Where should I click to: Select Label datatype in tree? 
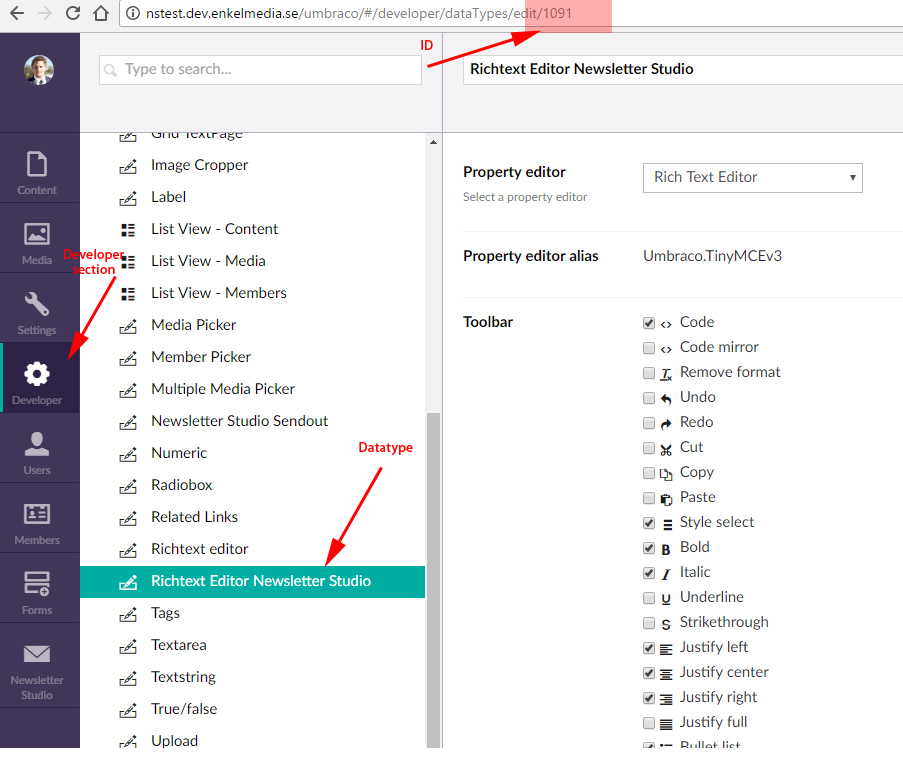click(168, 197)
